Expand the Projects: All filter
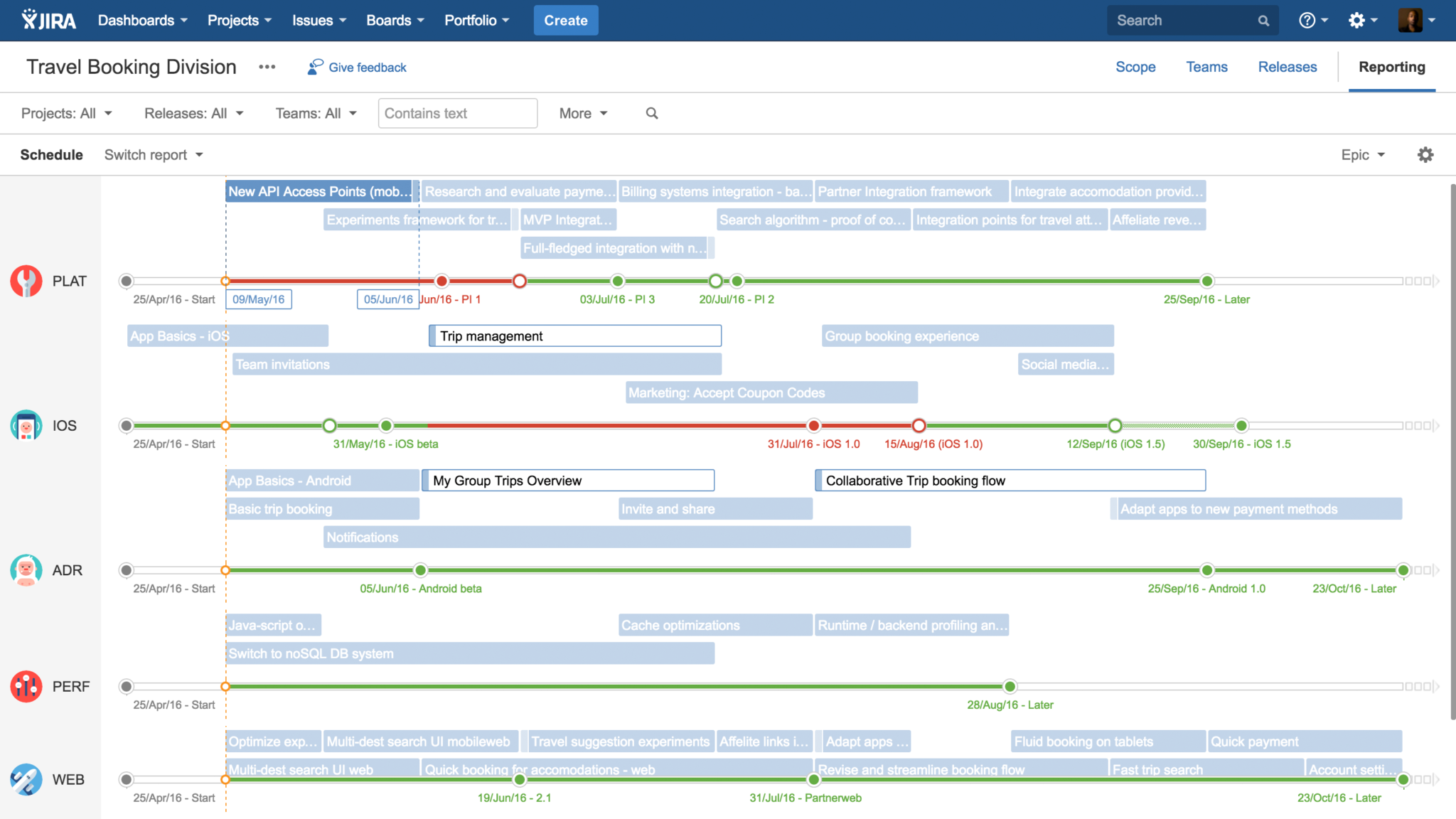Viewport: 1456px width, 819px height. click(67, 114)
